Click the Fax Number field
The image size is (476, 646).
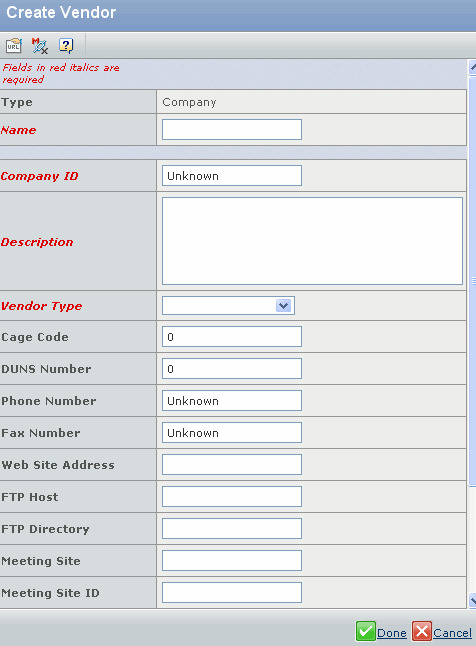coord(232,433)
